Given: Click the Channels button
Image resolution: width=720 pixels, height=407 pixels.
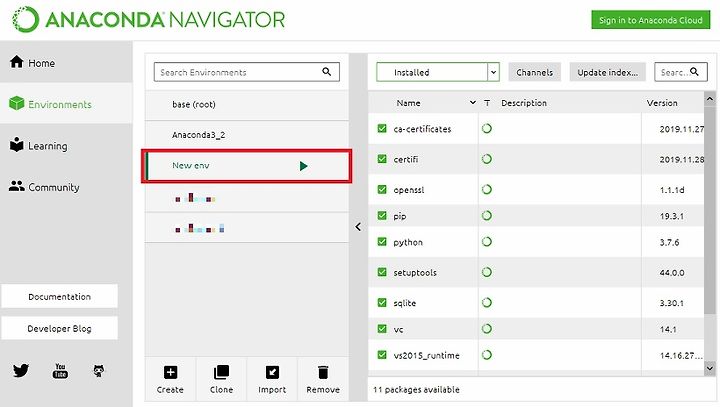Looking at the screenshot, I should click(x=534, y=72).
